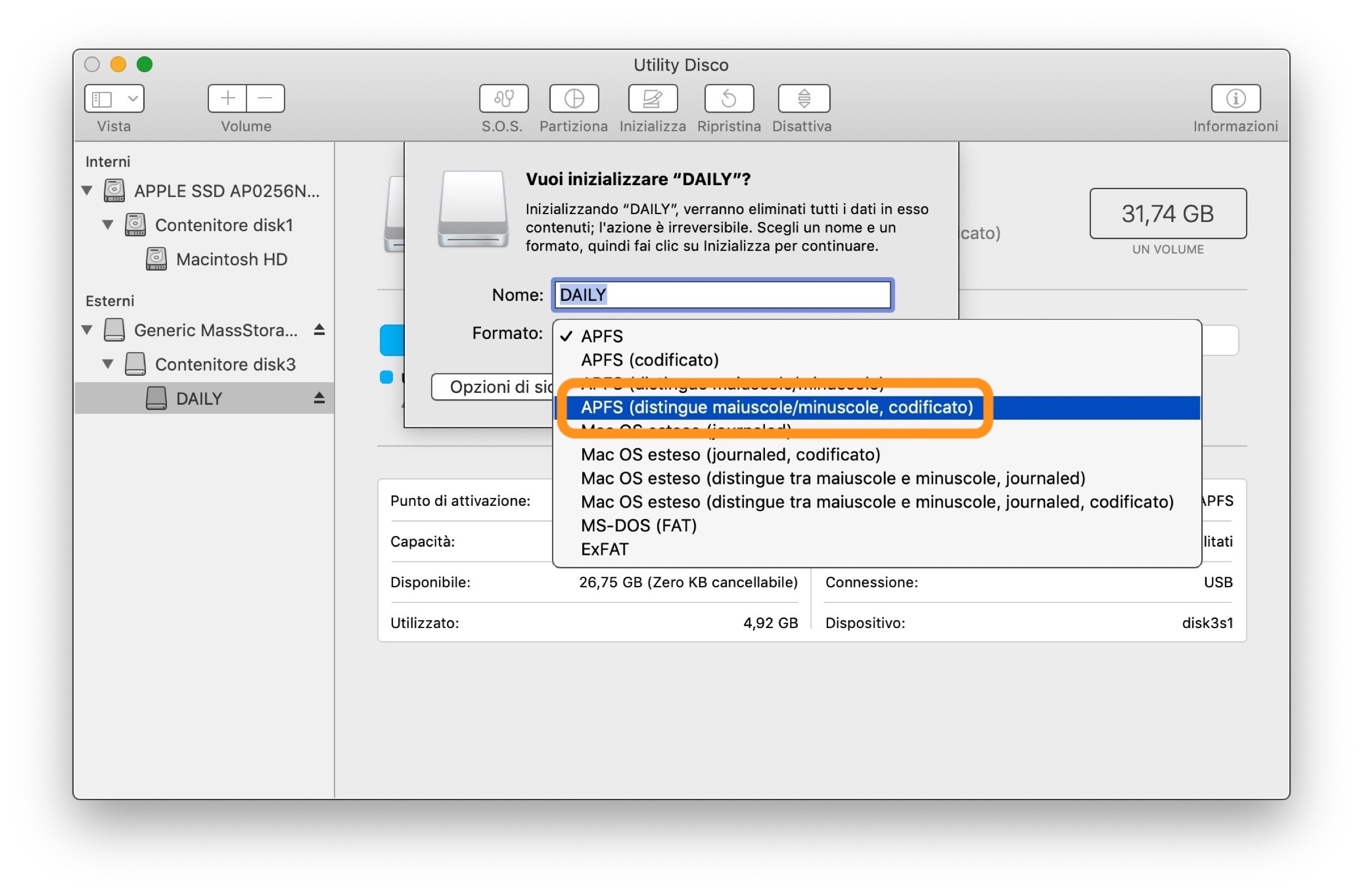
Task: Click the Inizializza erase toolbar icon
Action: [653, 98]
